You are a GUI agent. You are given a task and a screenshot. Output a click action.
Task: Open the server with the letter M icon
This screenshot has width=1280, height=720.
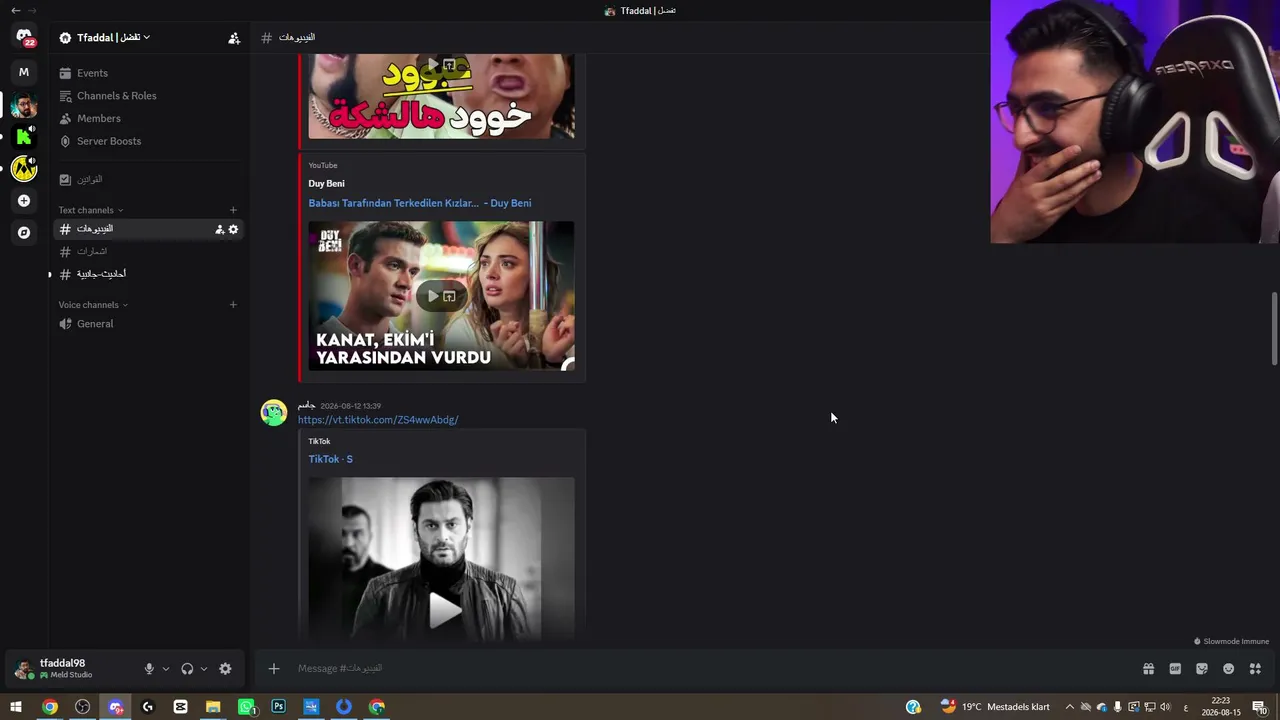point(24,72)
